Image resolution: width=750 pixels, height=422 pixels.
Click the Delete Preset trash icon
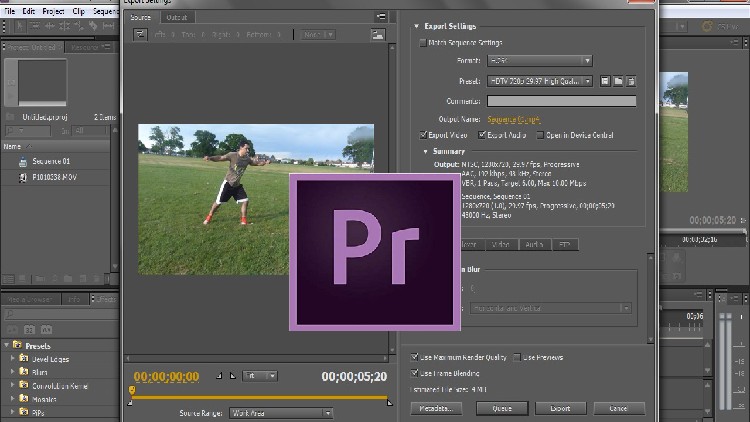pos(631,81)
